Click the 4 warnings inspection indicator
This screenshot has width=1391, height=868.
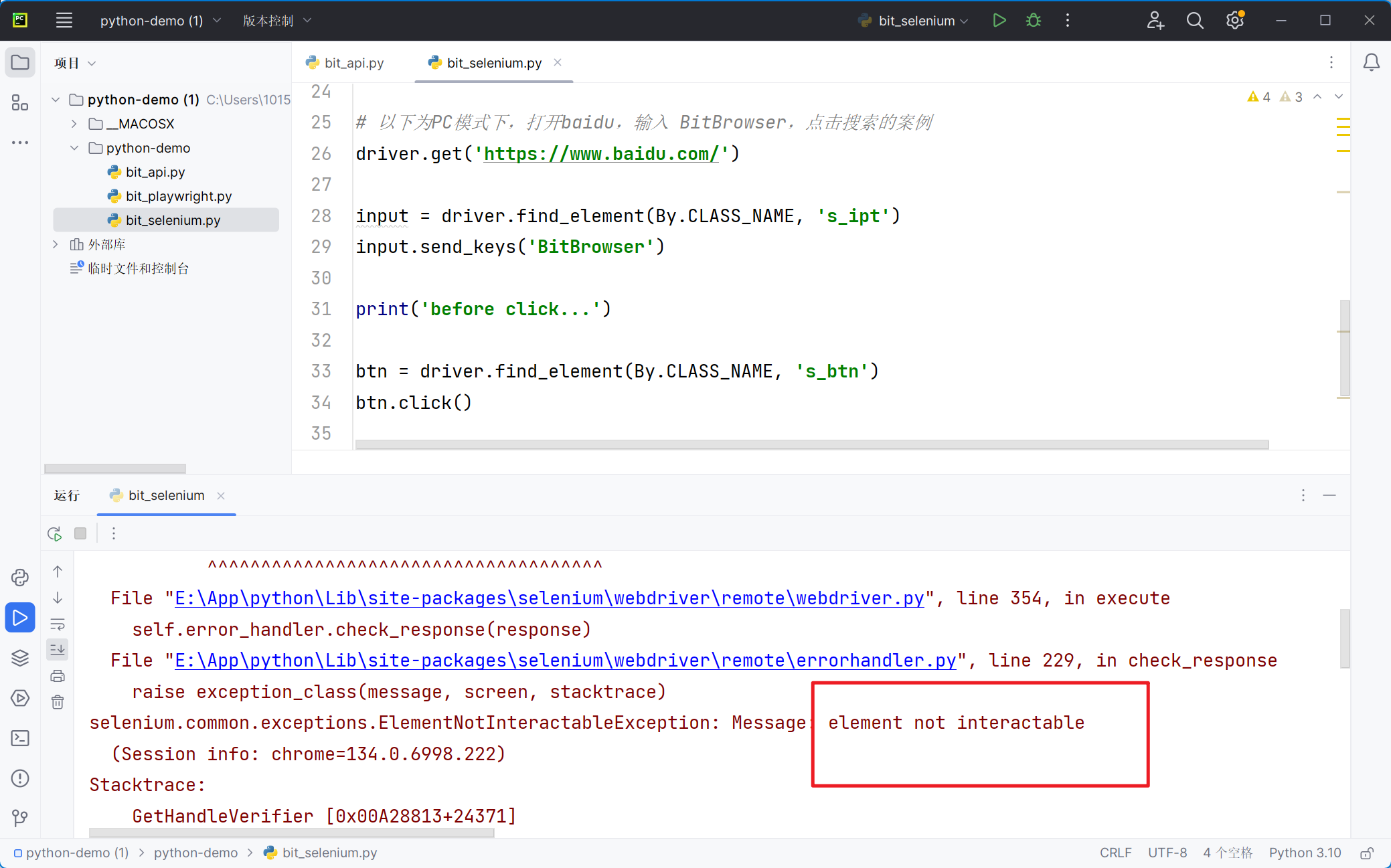point(1259,97)
